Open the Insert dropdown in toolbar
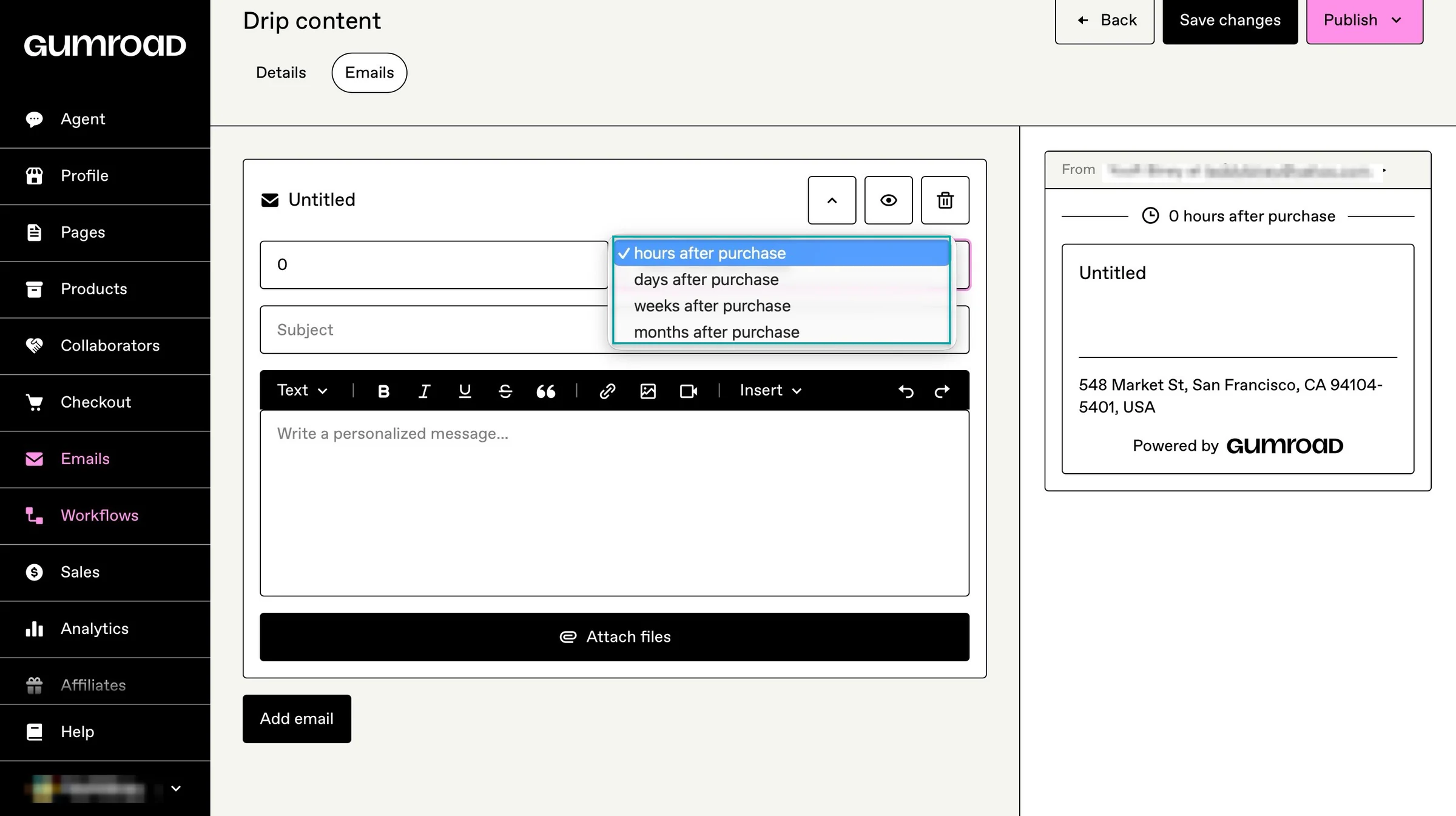Image resolution: width=1456 pixels, height=816 pixels. point(770,391)
